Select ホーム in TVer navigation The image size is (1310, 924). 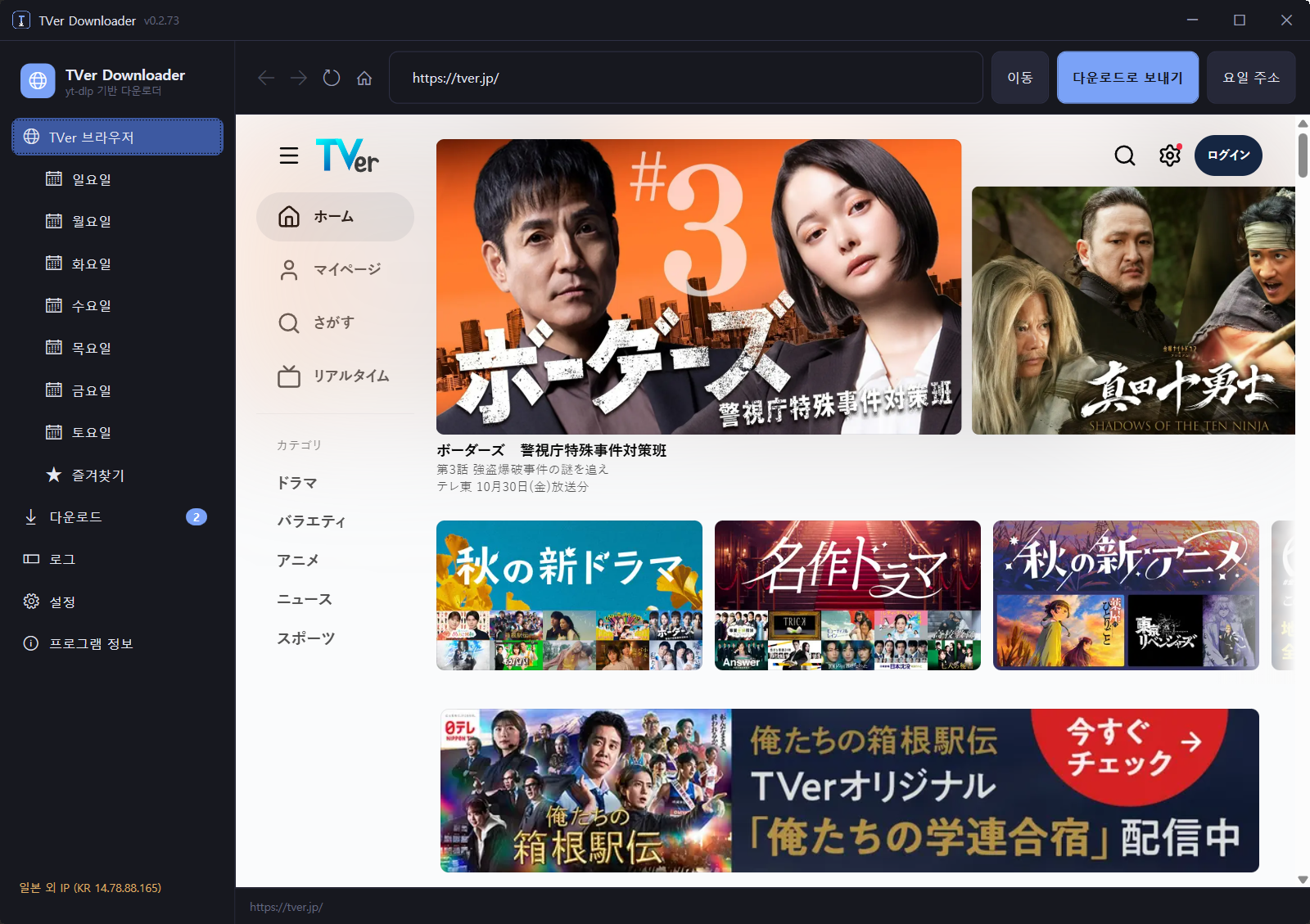point(335,217)
